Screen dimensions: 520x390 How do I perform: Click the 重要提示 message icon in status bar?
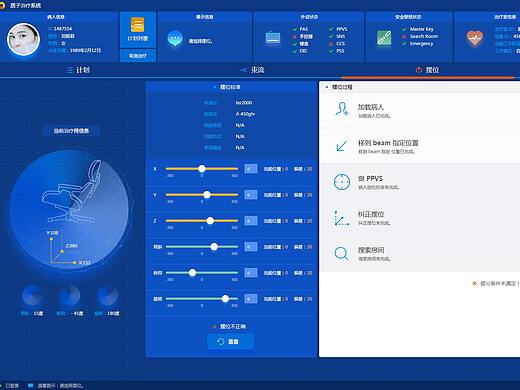(x=31, y=386)
